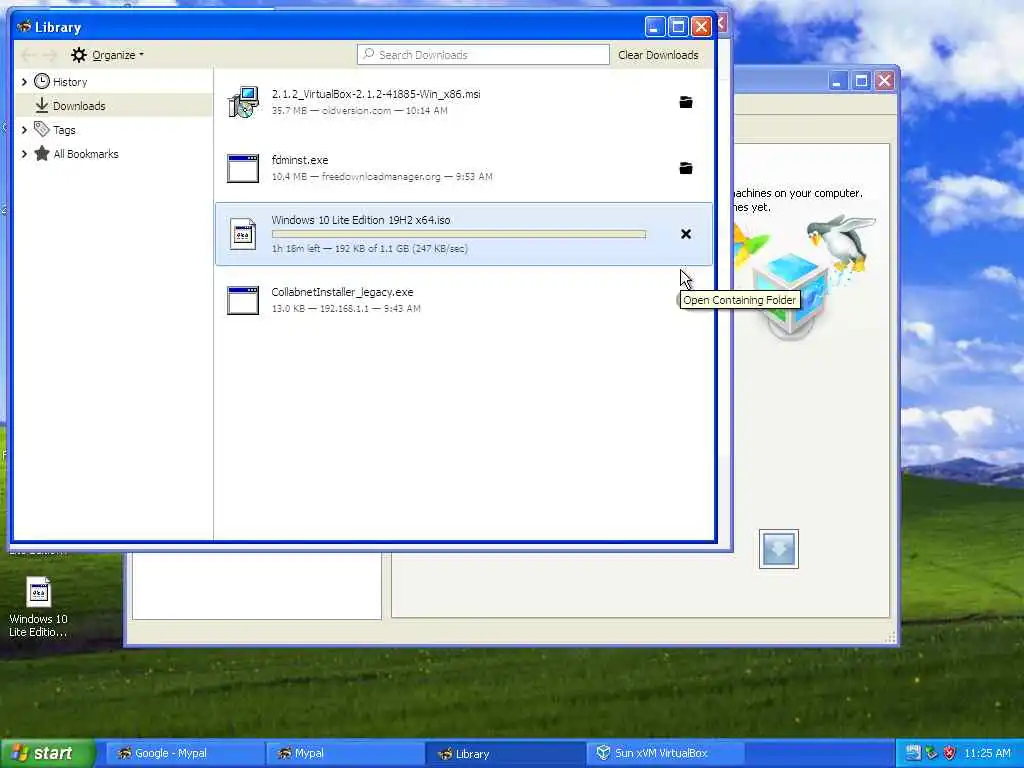Close the Library window

(701, 27)
